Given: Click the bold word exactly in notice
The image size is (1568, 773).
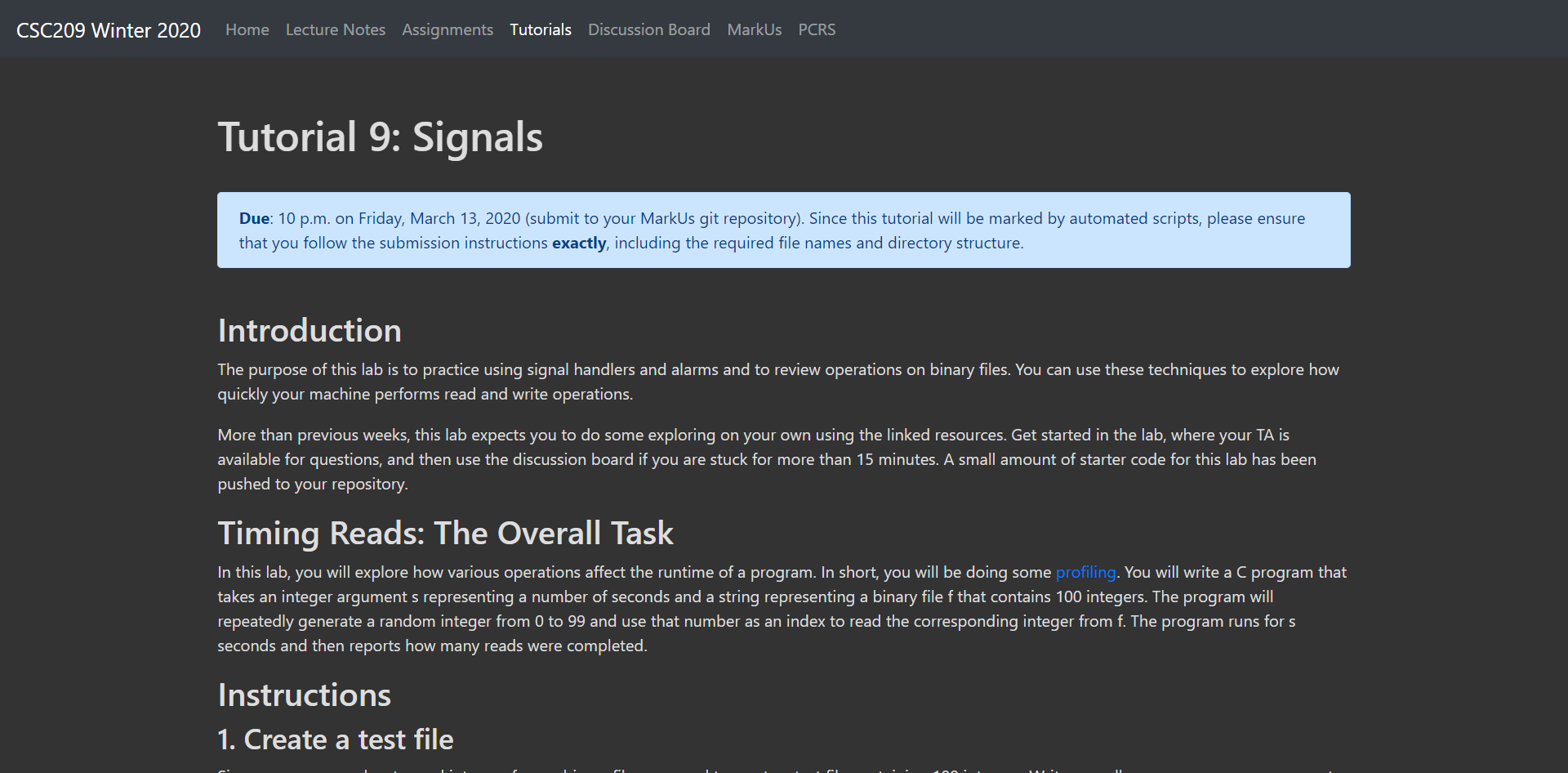Looking at the screenshot, I should point(579,243).
